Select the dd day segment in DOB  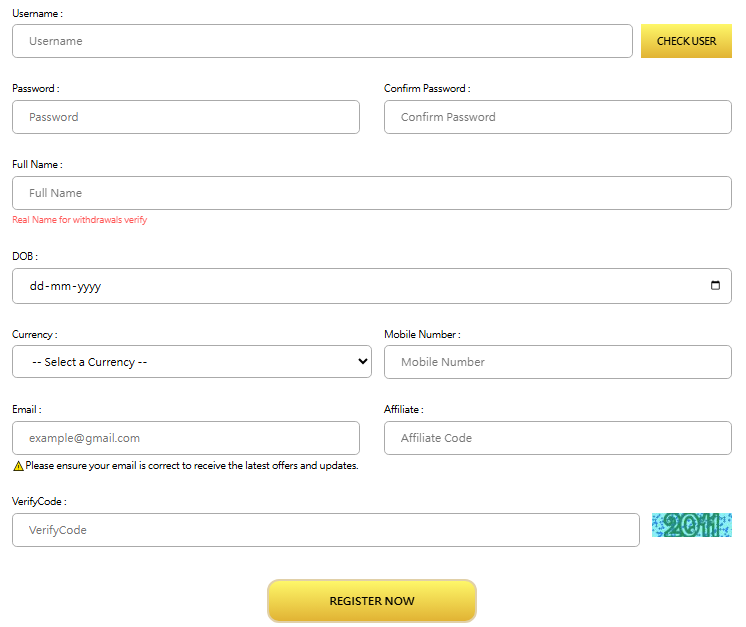click(37, 286)
